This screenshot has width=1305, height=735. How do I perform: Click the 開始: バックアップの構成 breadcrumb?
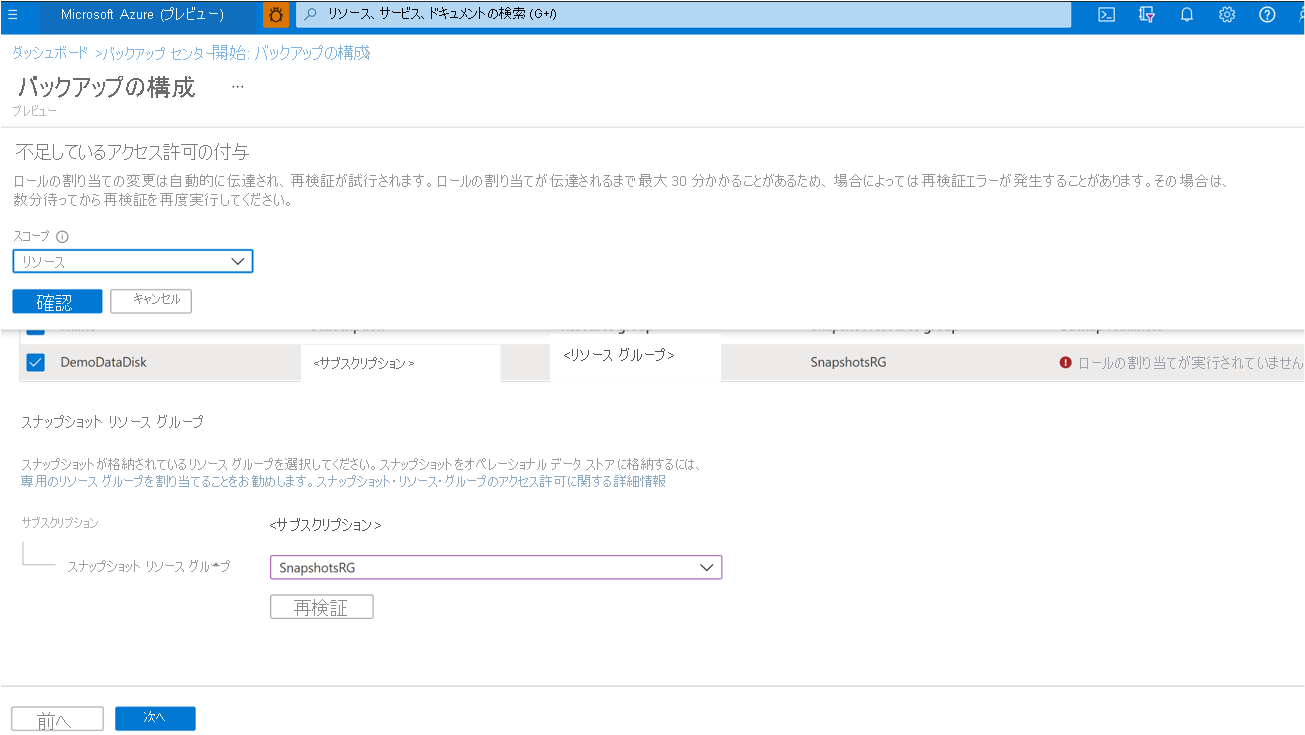tap(291, 53)
